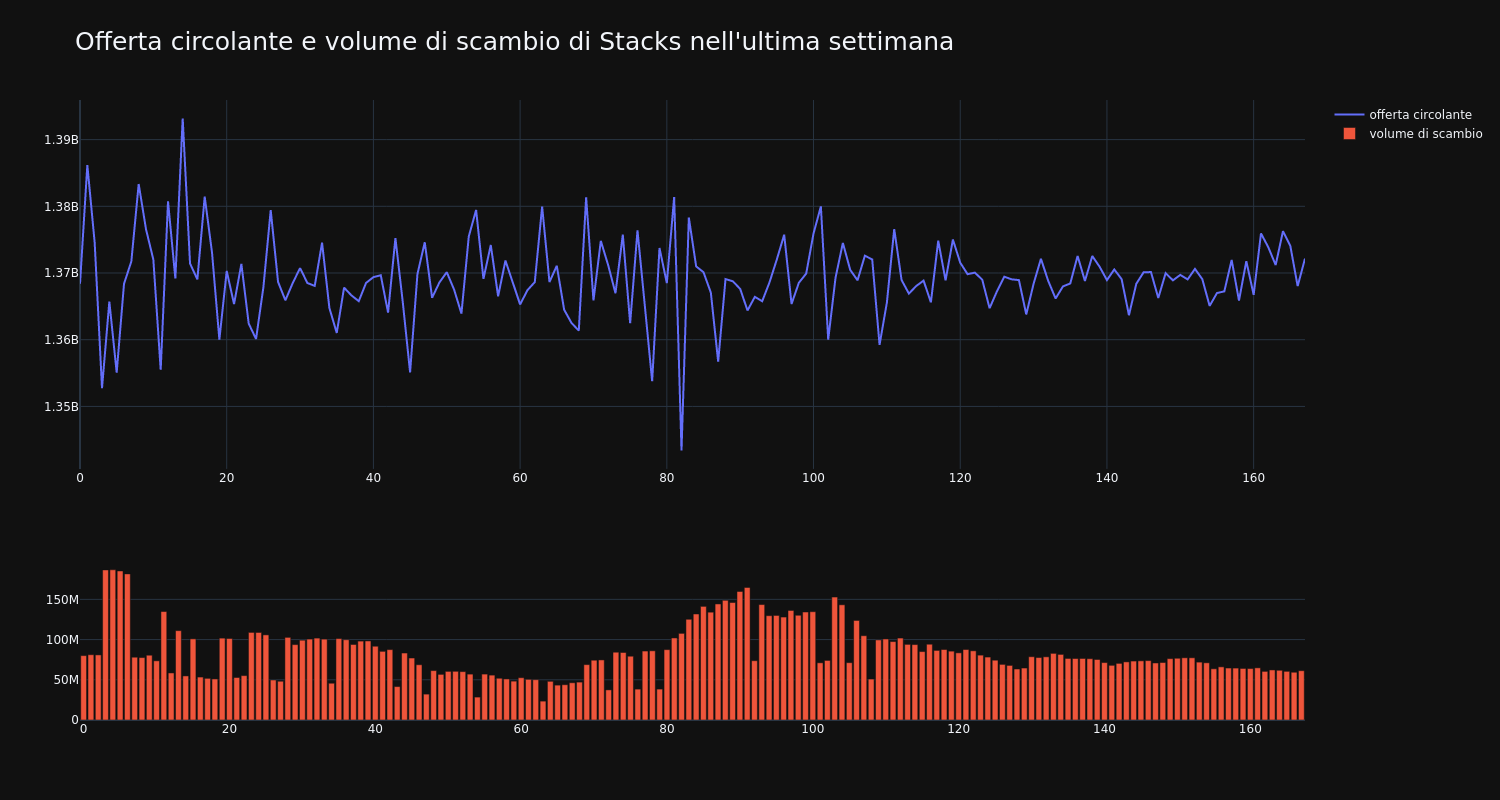Select the chart title text

click(x=514, y=42)
